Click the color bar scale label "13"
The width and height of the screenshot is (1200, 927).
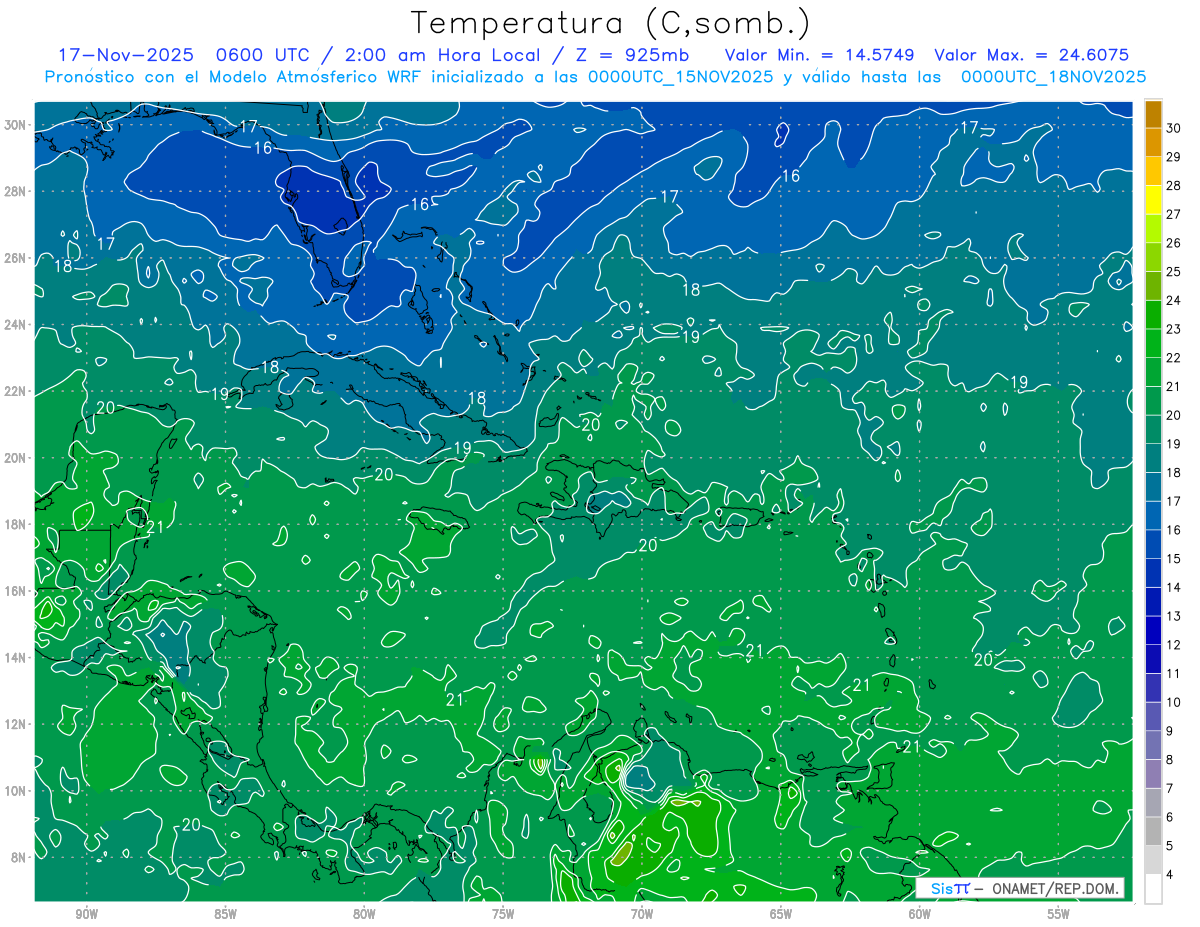coord(1173,616)
